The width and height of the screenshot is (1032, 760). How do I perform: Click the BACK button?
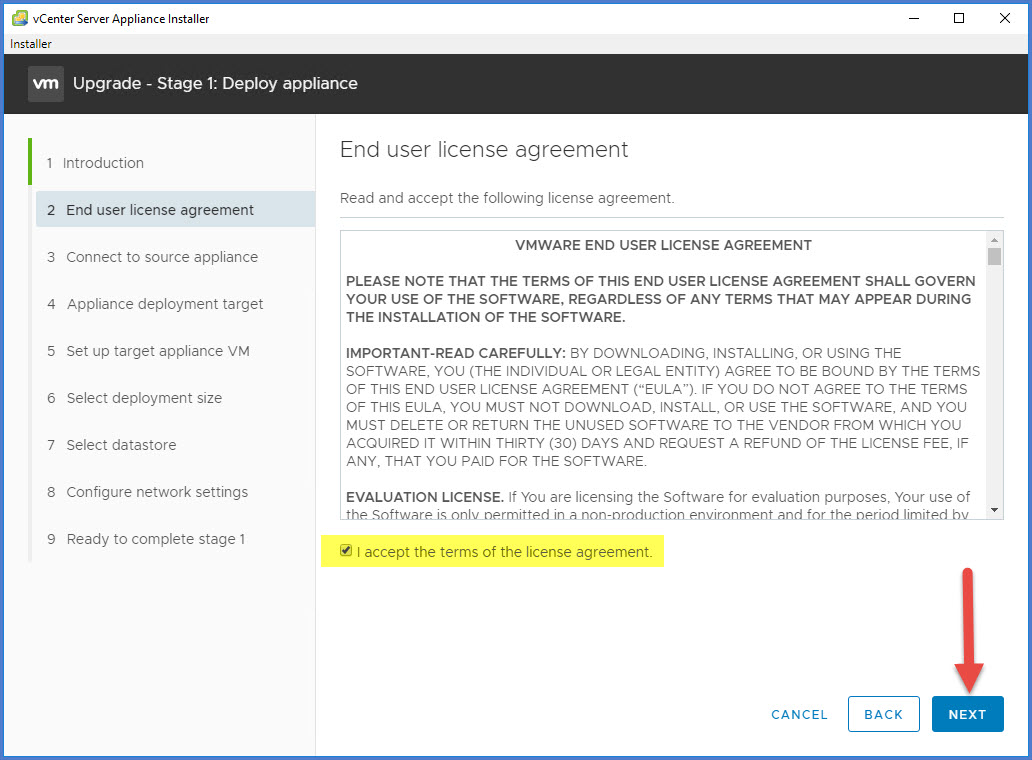883,714
